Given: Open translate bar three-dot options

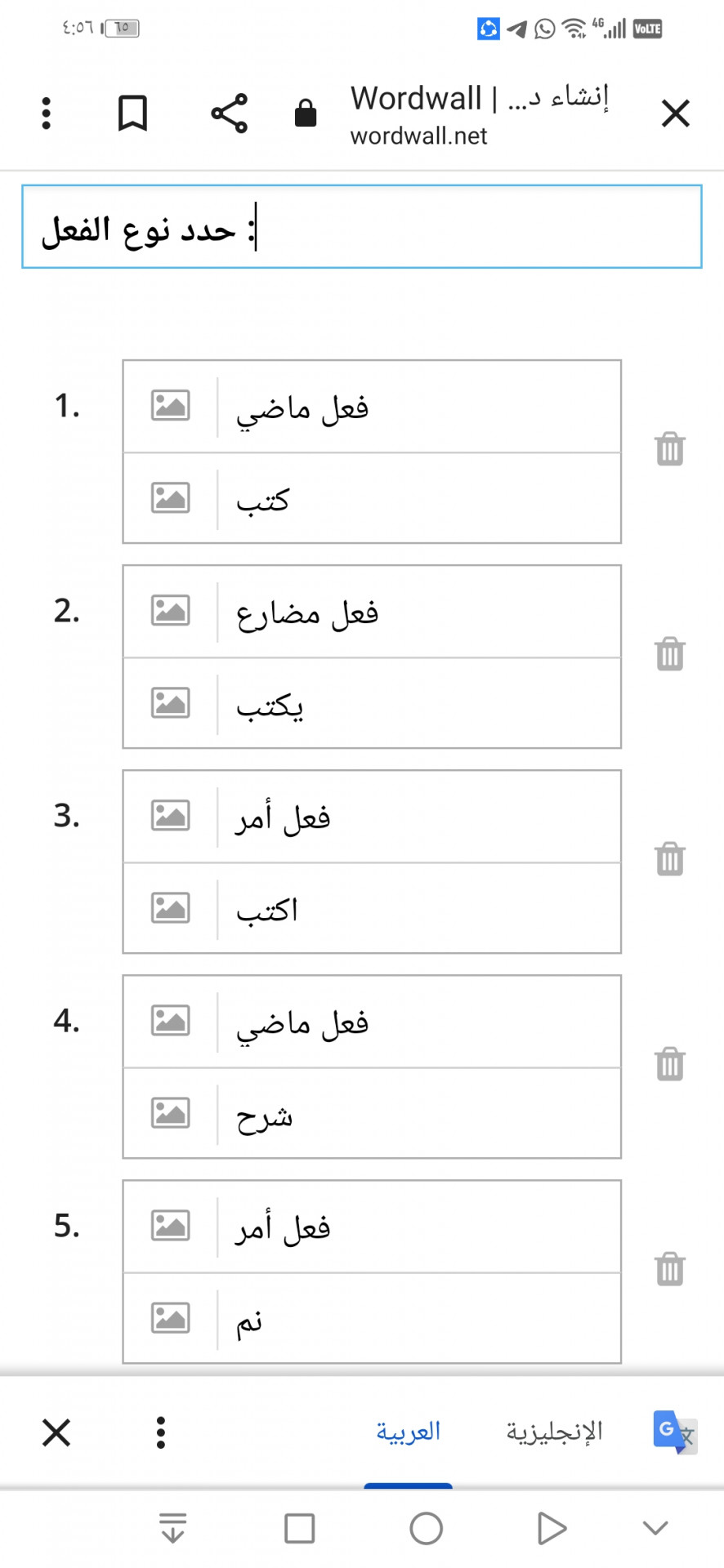Looking at the screenshot, I should tap(161, 1432).
